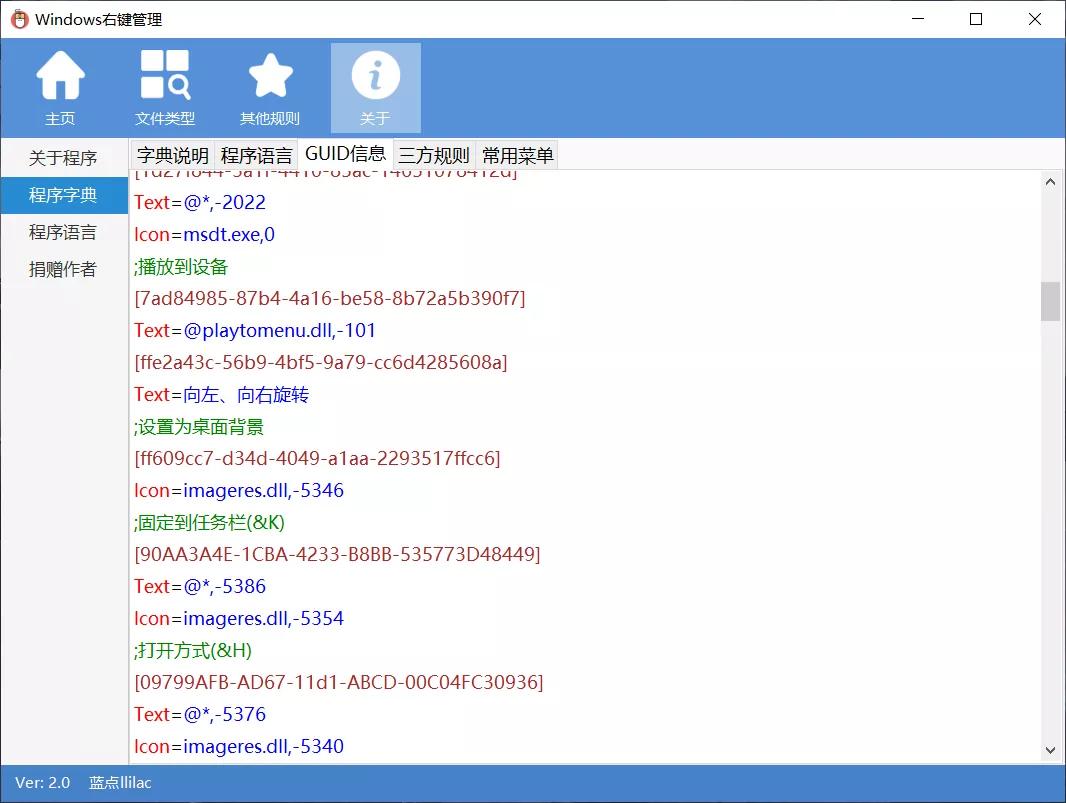Click the comment ;设置为桌面背景
Image resolution: width=1066 pixels, height=803 pixels.
pos(199,427)
